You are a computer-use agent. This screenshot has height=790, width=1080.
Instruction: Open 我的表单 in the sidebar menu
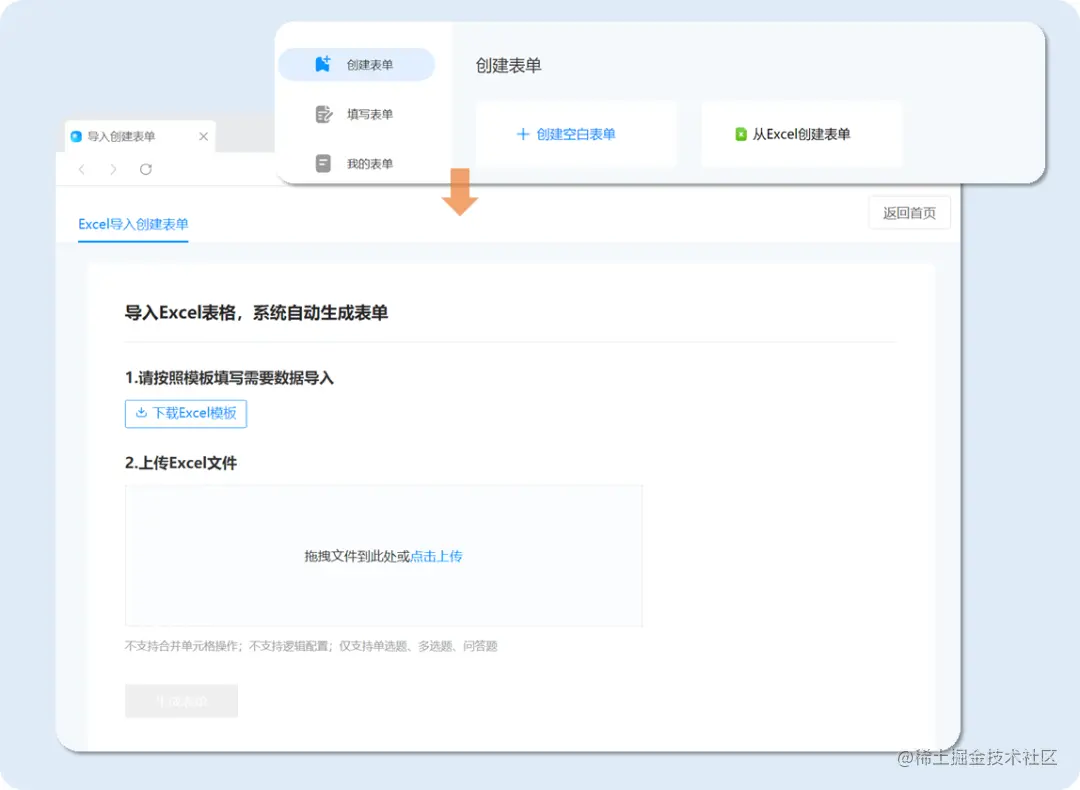click(357, 164)
